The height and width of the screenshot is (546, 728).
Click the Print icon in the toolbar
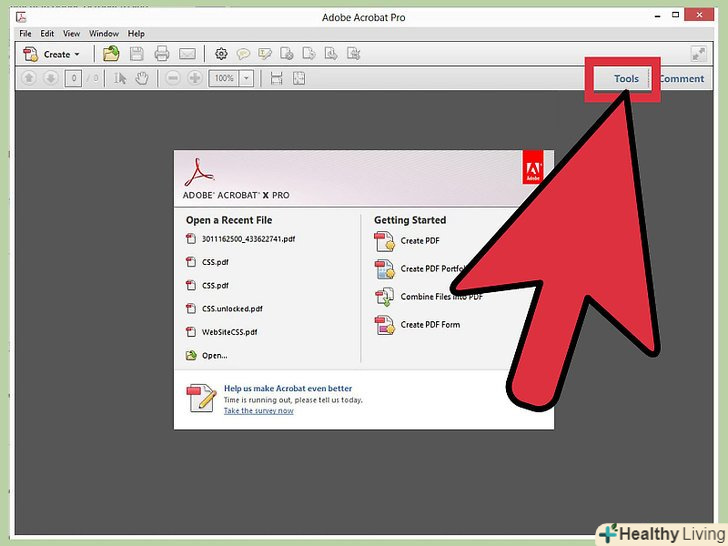pyautogui.click(x=162, y=54)
